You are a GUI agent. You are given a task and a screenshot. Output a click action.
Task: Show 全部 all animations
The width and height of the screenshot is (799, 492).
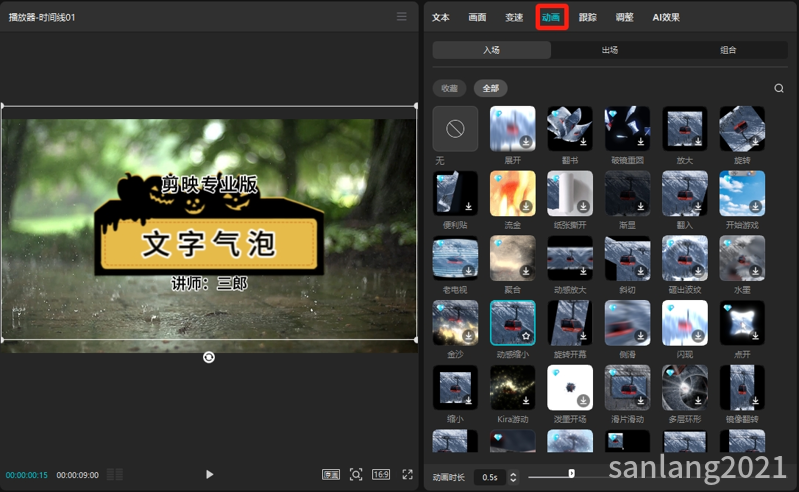pos(491,88)
